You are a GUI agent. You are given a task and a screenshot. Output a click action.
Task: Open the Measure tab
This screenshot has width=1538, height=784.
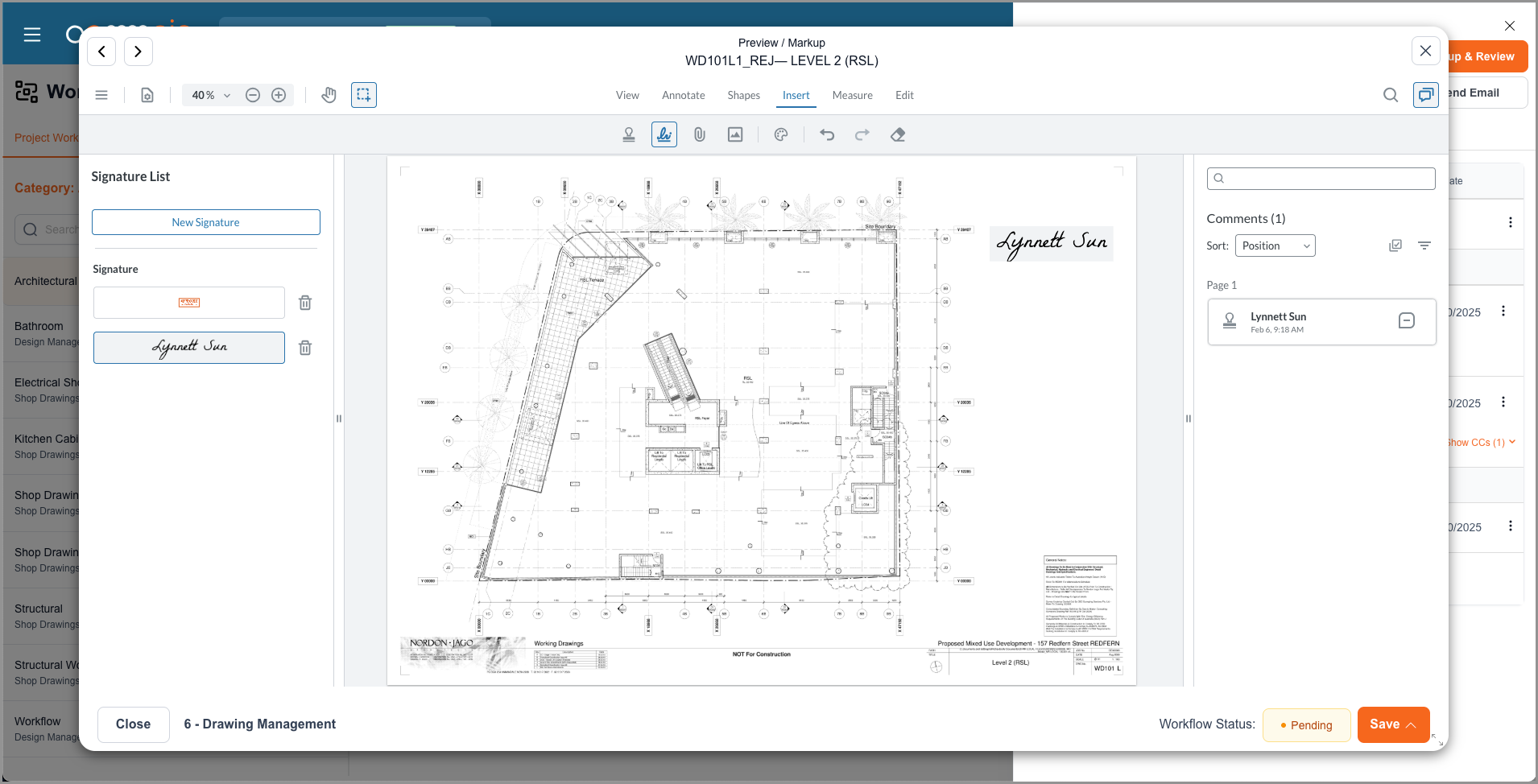point(852,95)
